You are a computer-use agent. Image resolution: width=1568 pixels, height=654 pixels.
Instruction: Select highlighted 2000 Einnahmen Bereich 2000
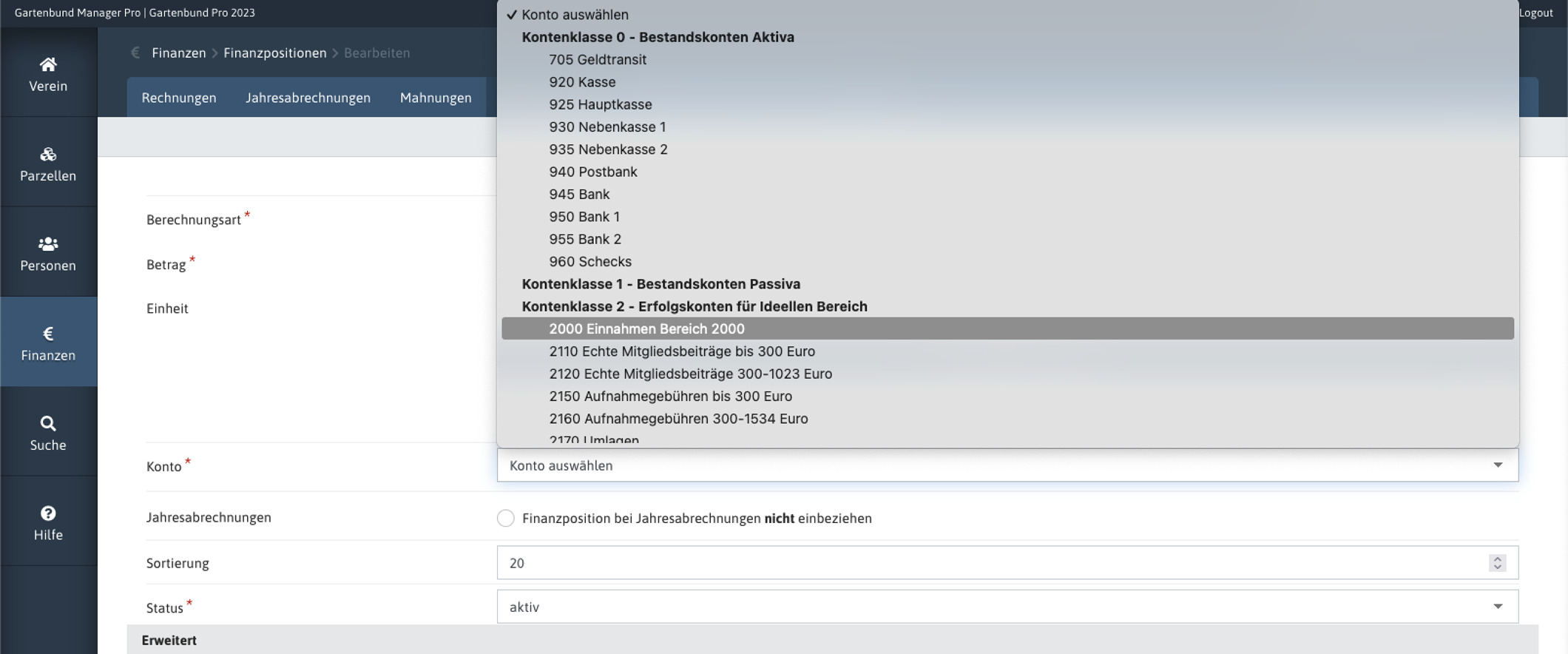[1007, 328]
